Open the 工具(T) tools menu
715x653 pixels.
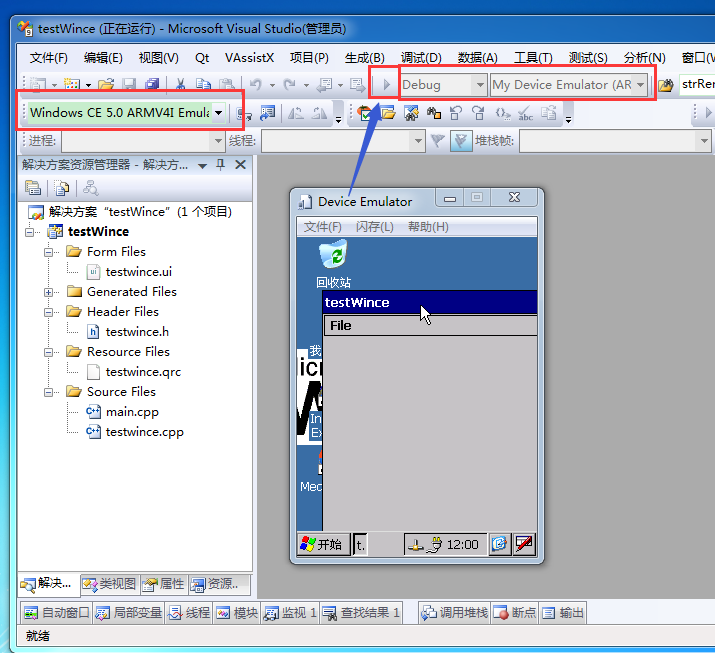tap(533, 58)
